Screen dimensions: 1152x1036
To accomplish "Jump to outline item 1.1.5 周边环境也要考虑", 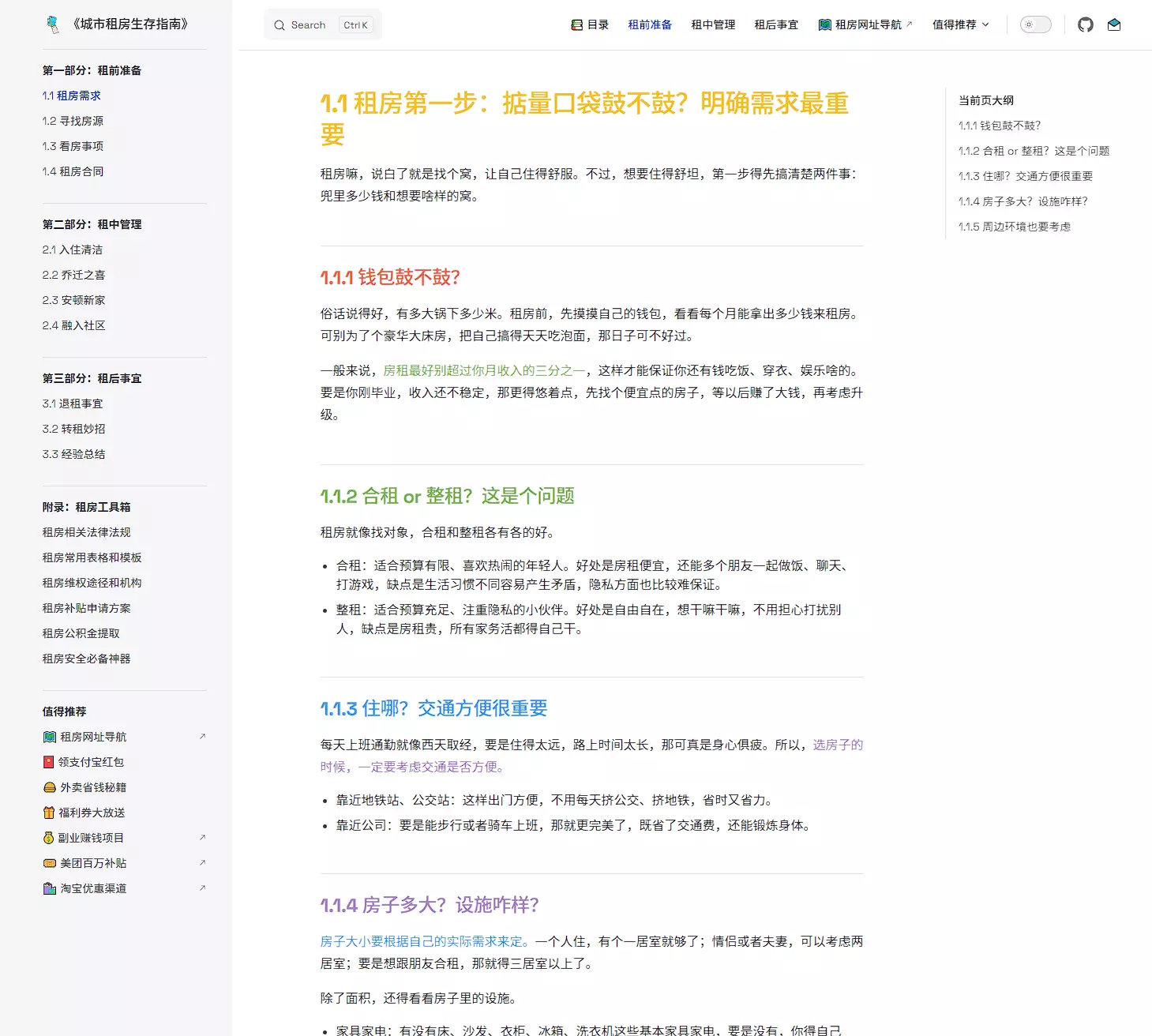I will (1015, 227).
